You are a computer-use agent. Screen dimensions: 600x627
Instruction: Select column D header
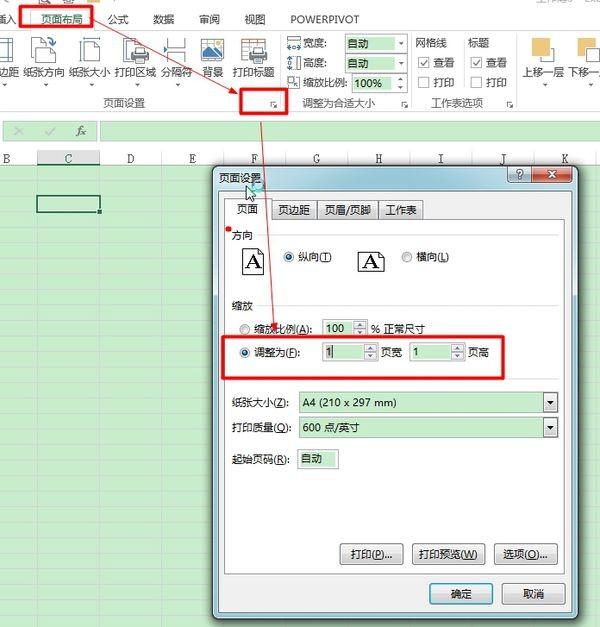130,158
